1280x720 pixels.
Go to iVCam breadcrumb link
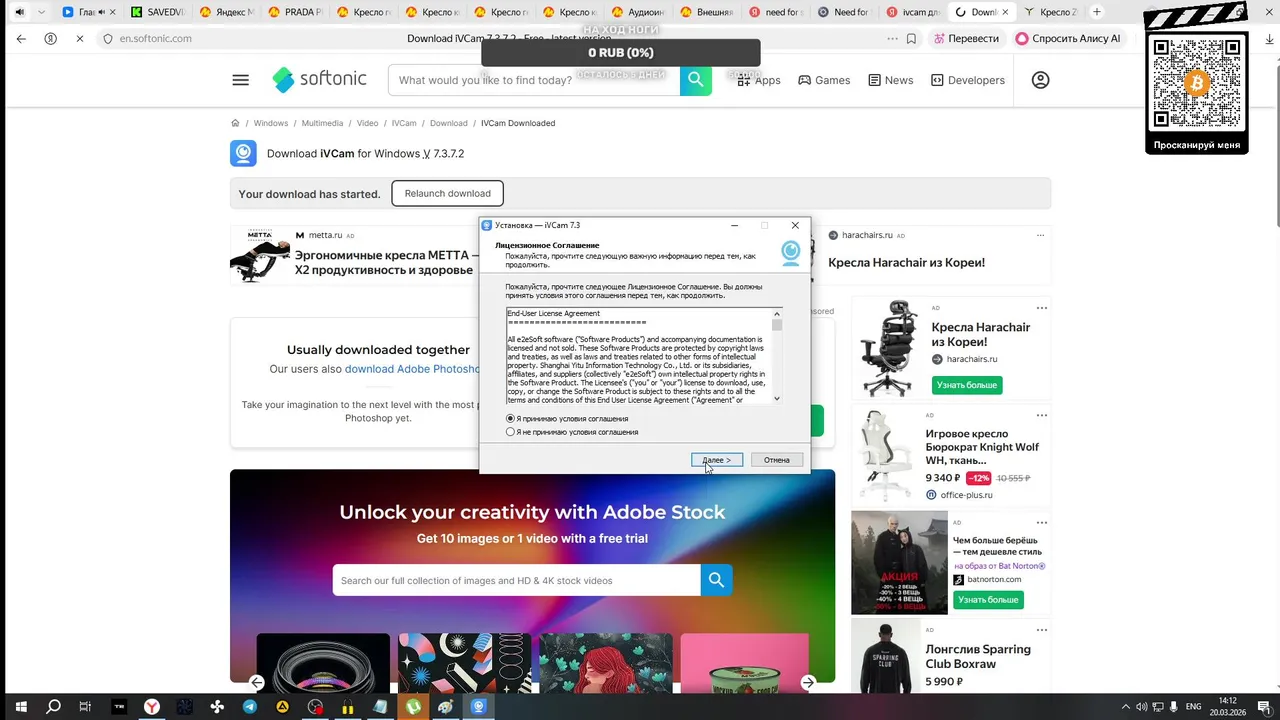pyautogui.click(x=404, y=123)
